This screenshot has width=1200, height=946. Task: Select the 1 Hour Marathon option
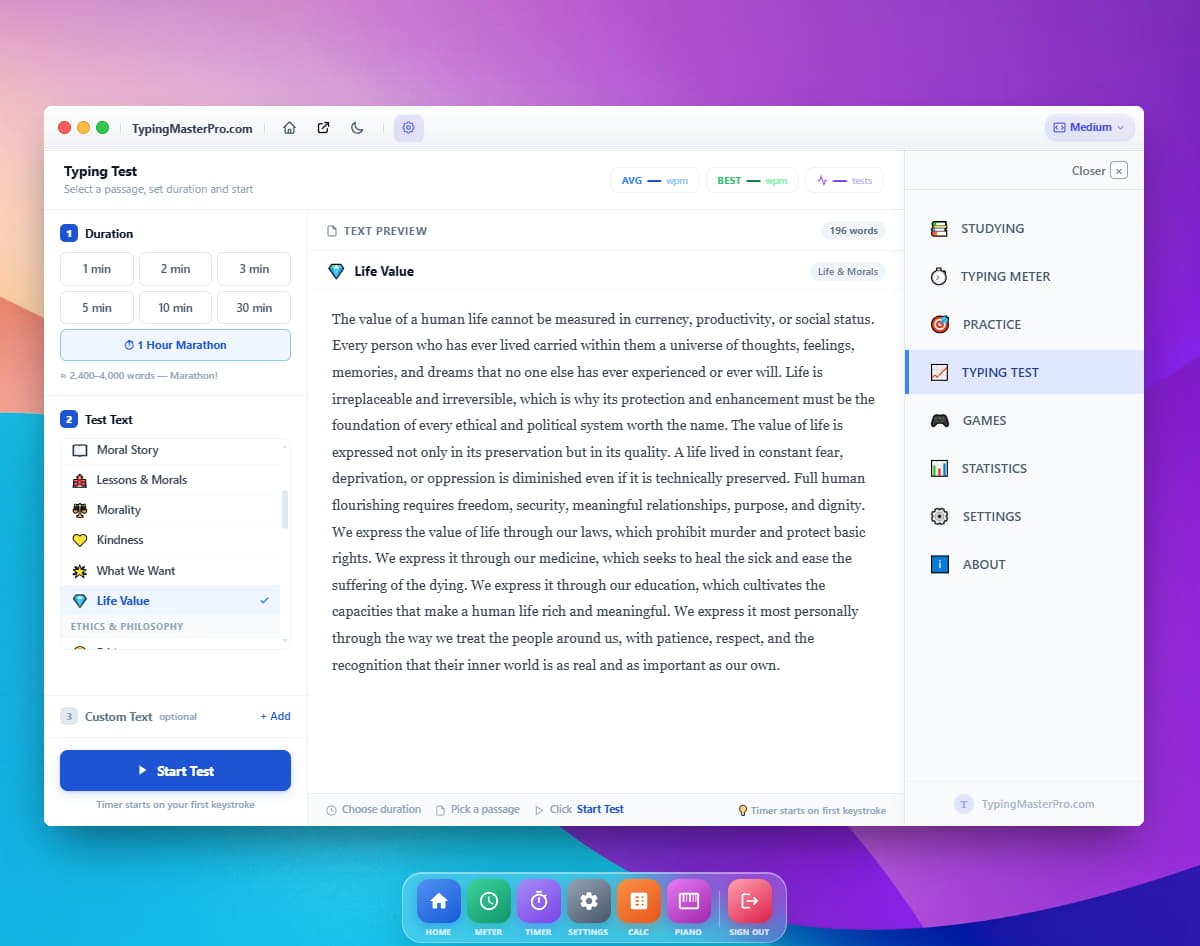click(x=175, y=345)
